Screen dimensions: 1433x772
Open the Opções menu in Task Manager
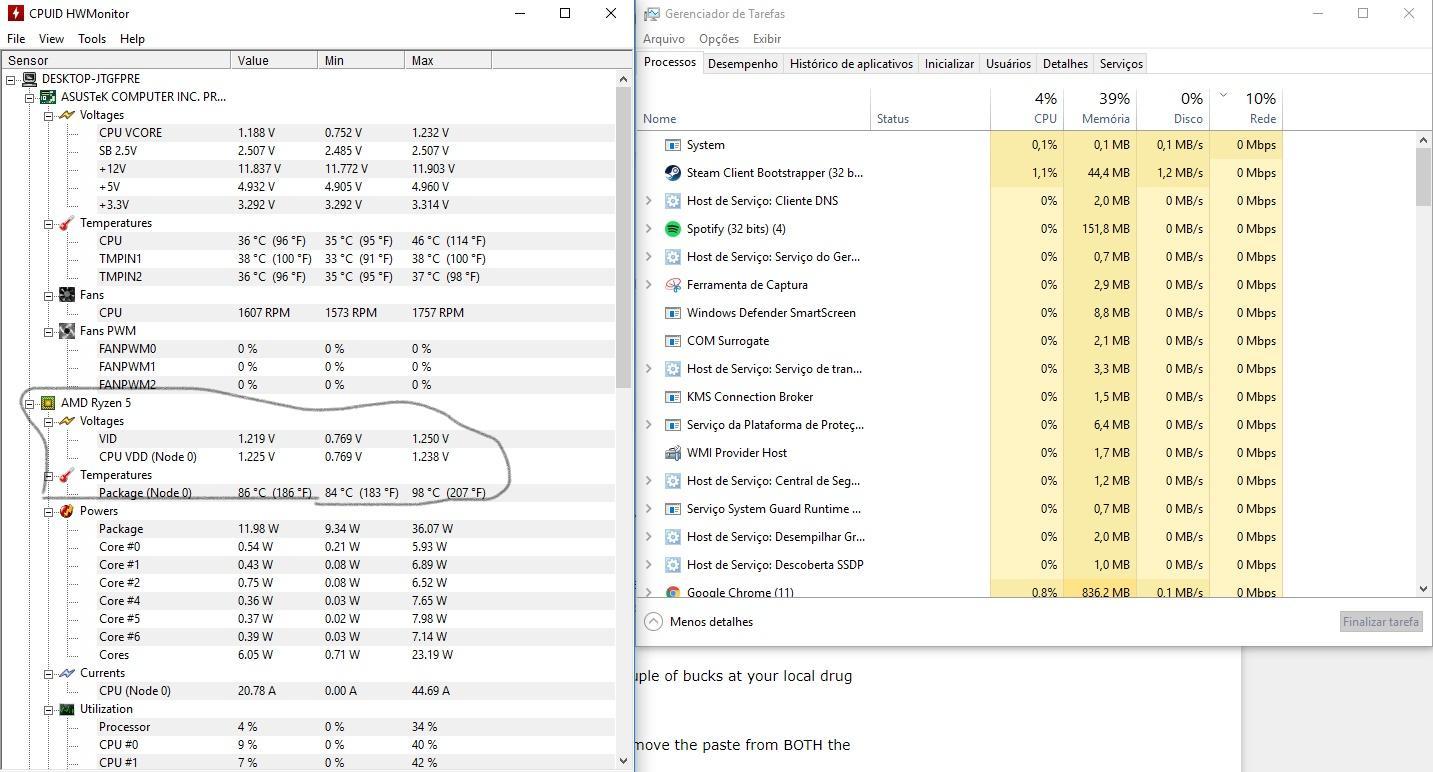coord(719,39)
